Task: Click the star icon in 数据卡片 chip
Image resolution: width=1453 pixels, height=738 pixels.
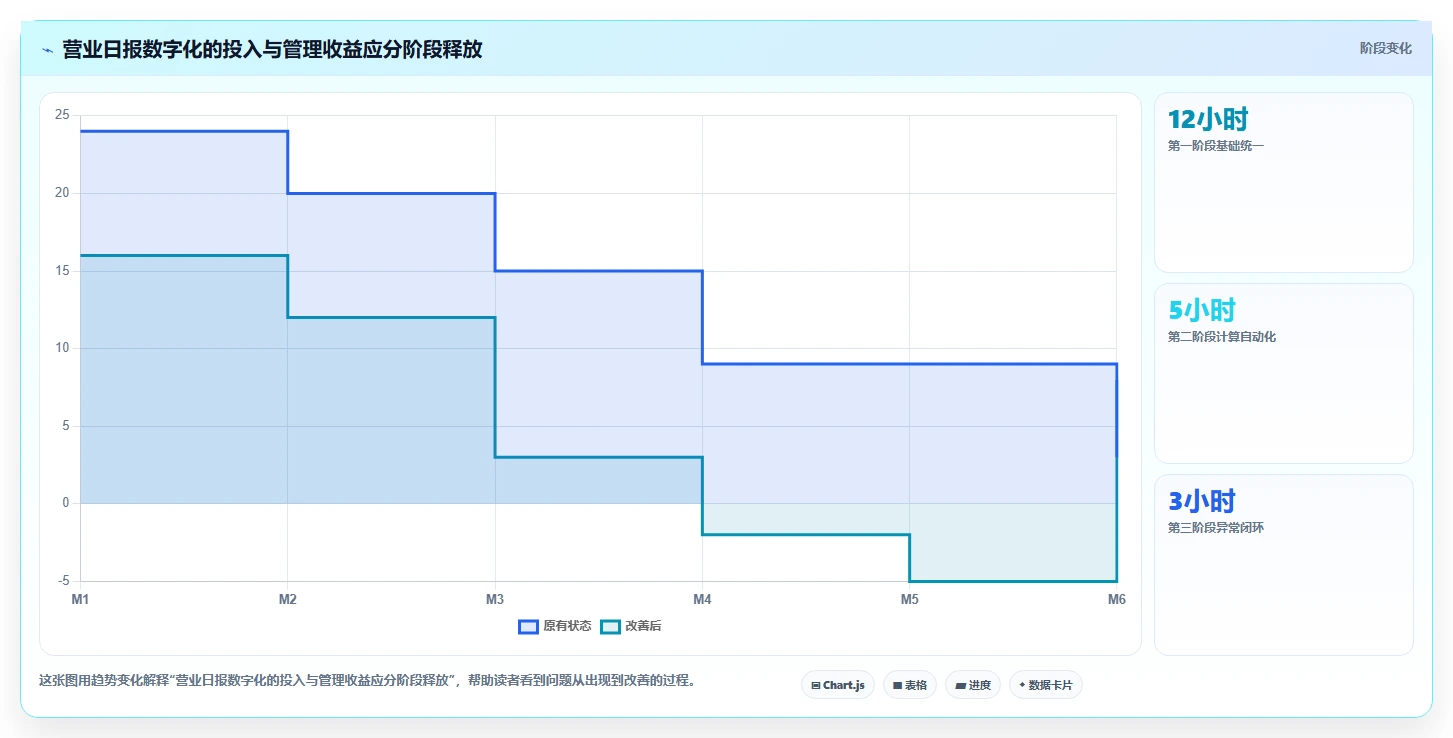Action: coord(1022,685)
